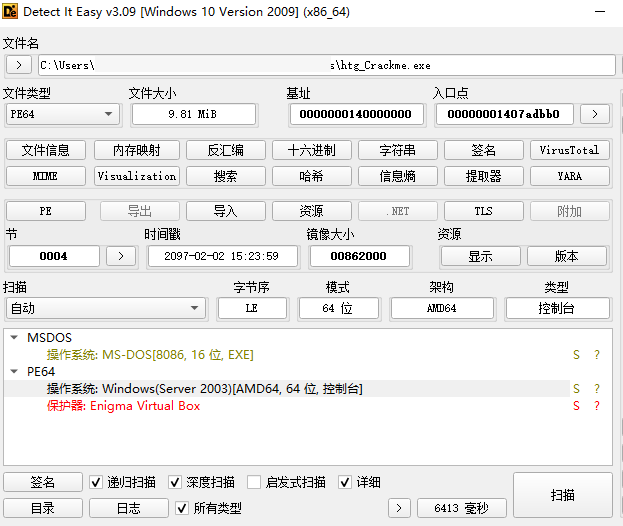
Task: Click the 日志 log button
Action: (x=129, y=508)
